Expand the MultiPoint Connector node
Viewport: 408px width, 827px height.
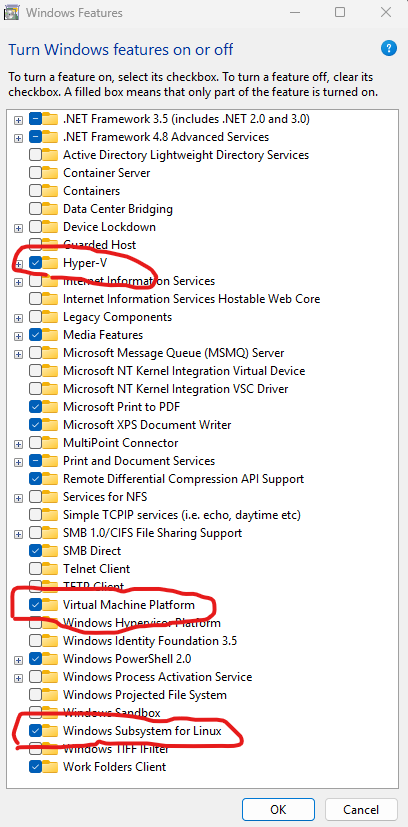(18, 444)
